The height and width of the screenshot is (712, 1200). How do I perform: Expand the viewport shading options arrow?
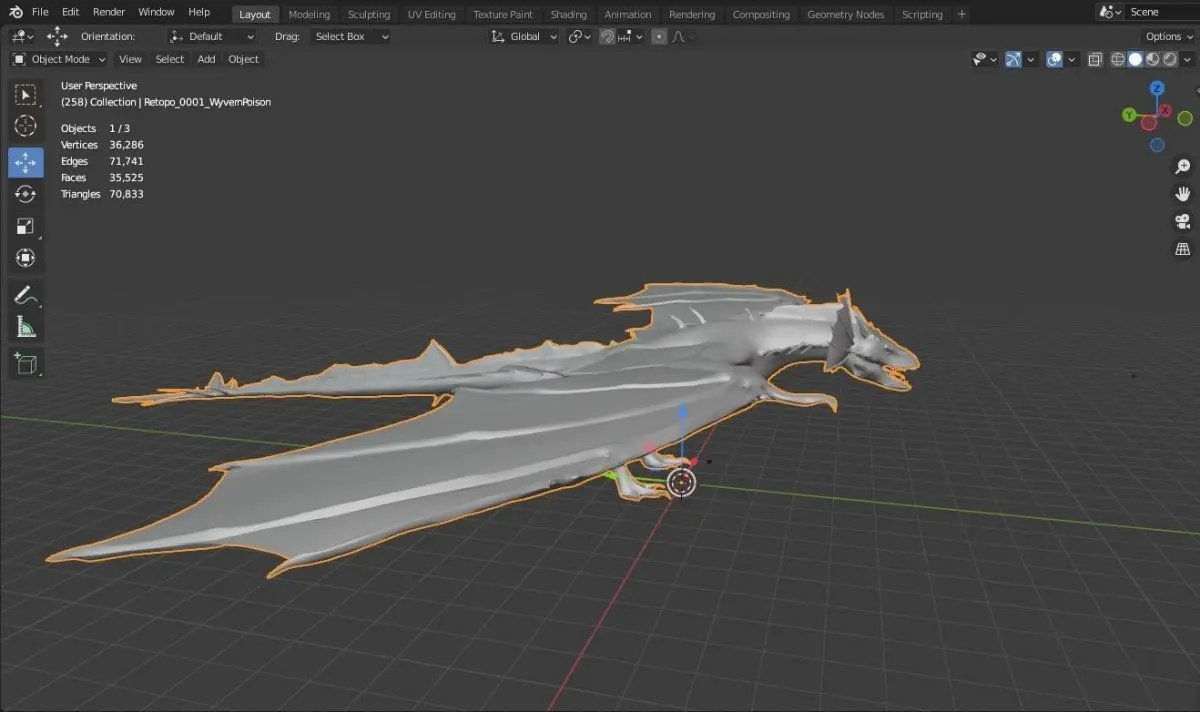(x=1189, y=60)
